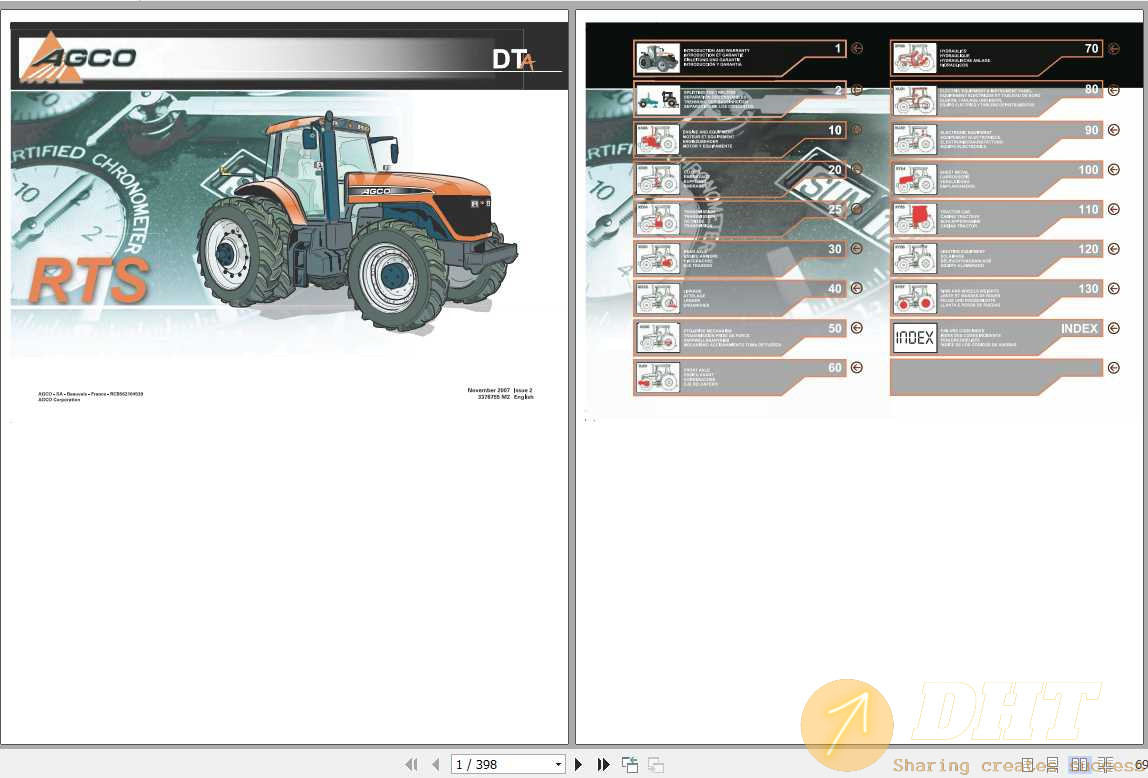Open the INDEX chapter entry

coord(995,337)
